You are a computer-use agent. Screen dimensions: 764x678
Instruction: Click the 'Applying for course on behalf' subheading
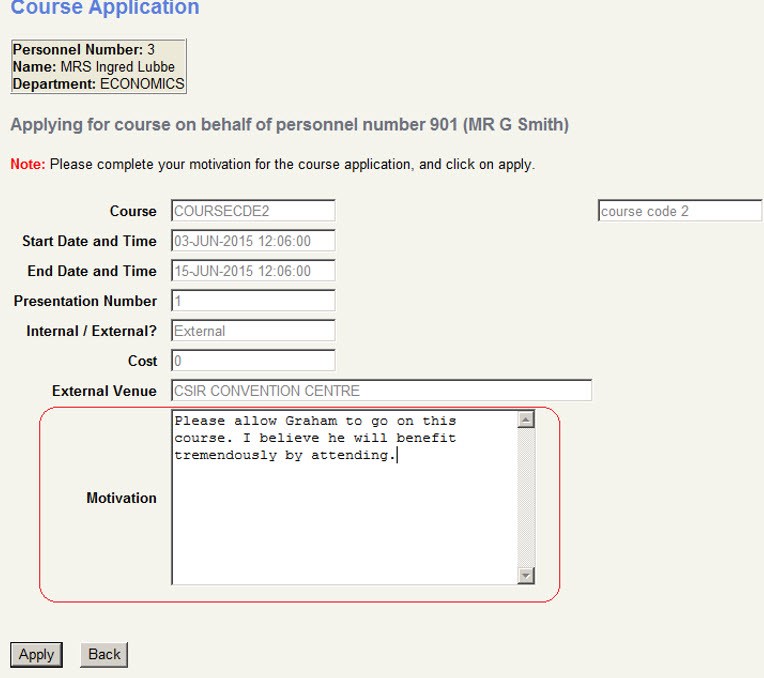pos(289,125)
